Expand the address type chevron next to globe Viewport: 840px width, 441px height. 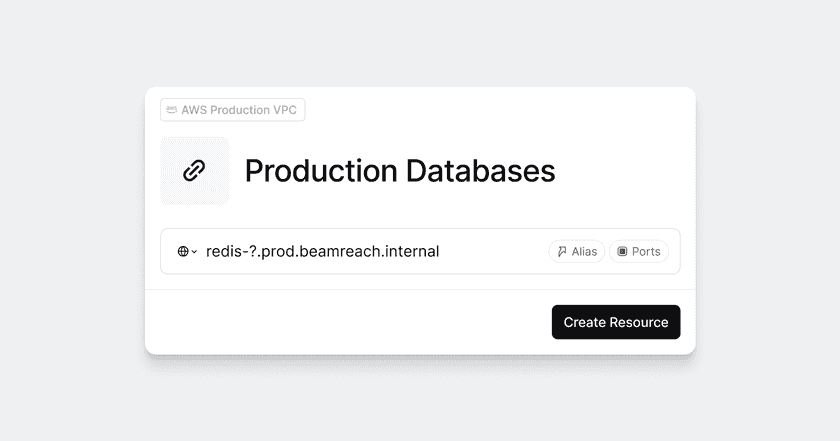(194, 252)
